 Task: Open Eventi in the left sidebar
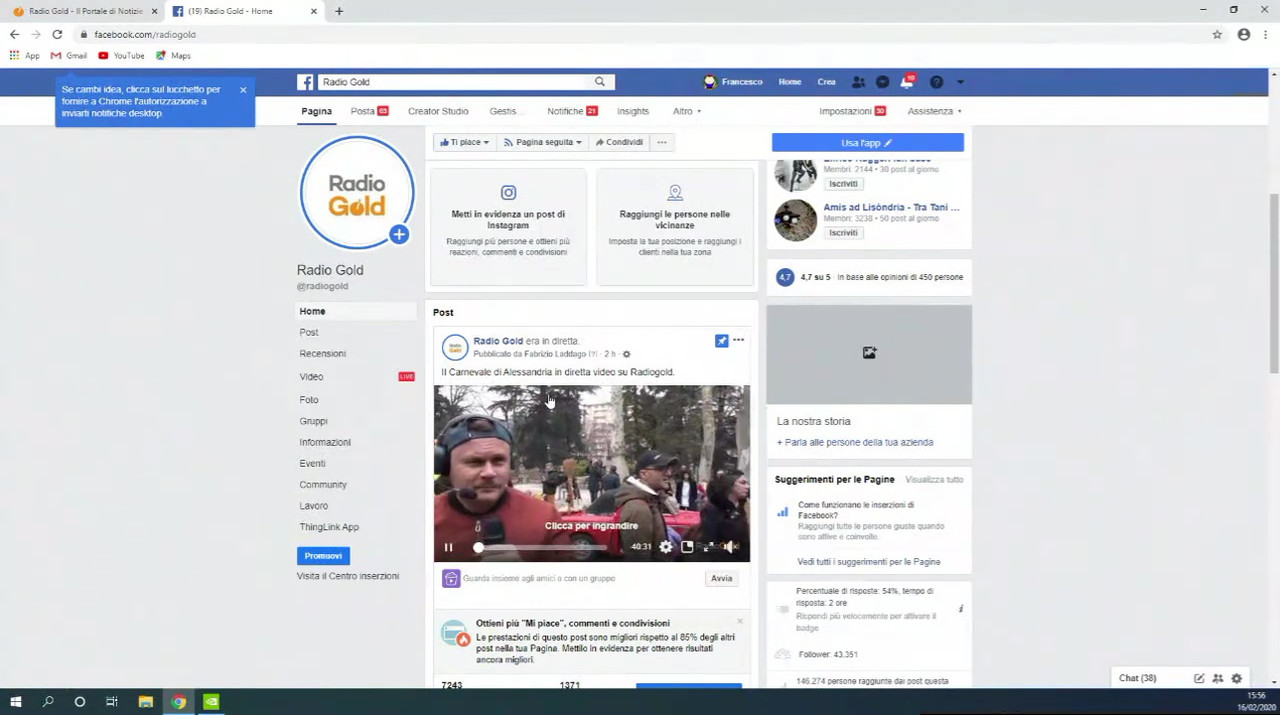[312, 463]
